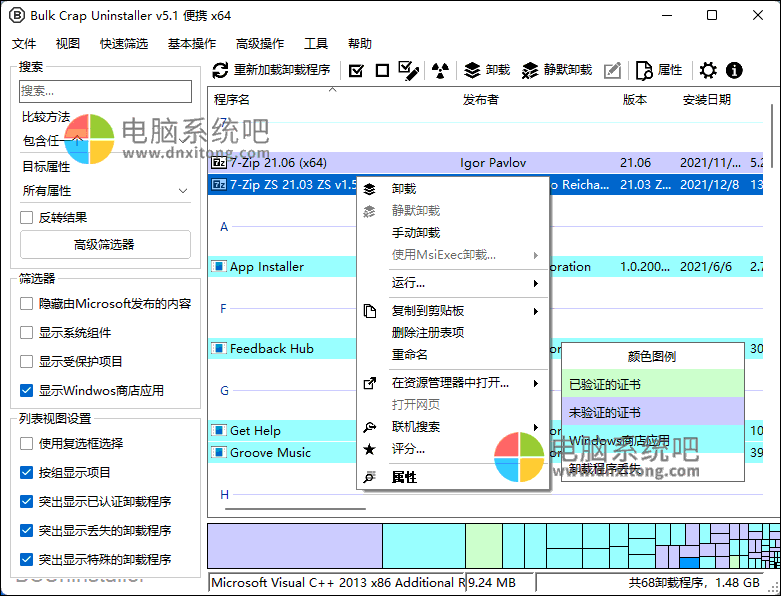Image resolution: width=781 pixels, height=596 pixels.
Task: Expand the 在资源管理器中打开 submenu
Action: click(452, 383)
